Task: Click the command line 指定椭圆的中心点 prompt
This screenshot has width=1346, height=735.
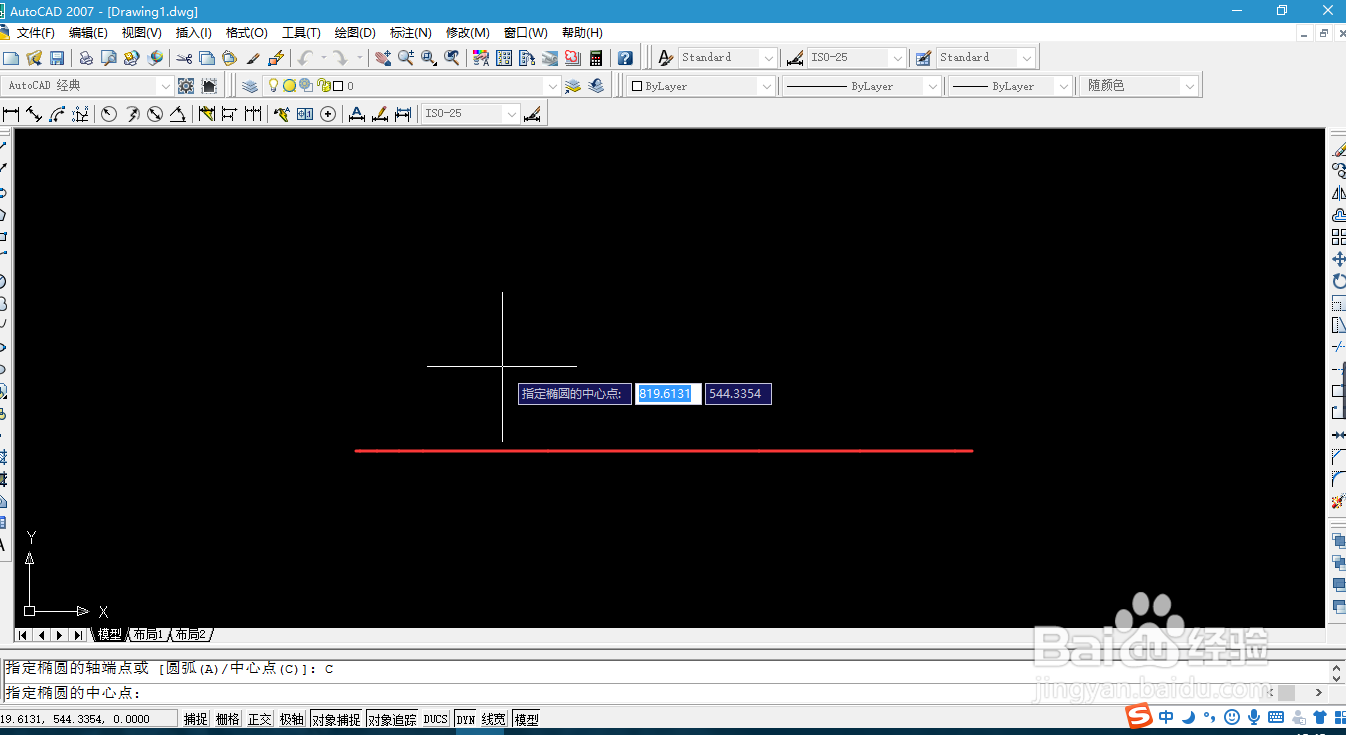Action: 73,693
